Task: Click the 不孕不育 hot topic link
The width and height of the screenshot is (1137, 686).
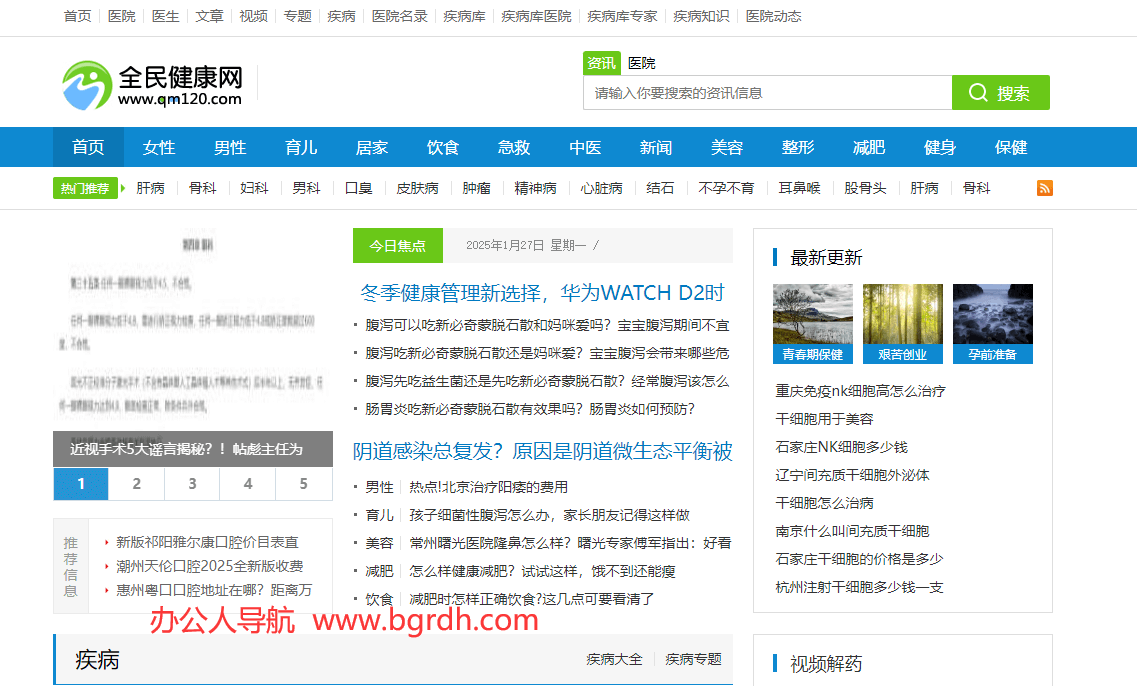Action: [727, 187]
